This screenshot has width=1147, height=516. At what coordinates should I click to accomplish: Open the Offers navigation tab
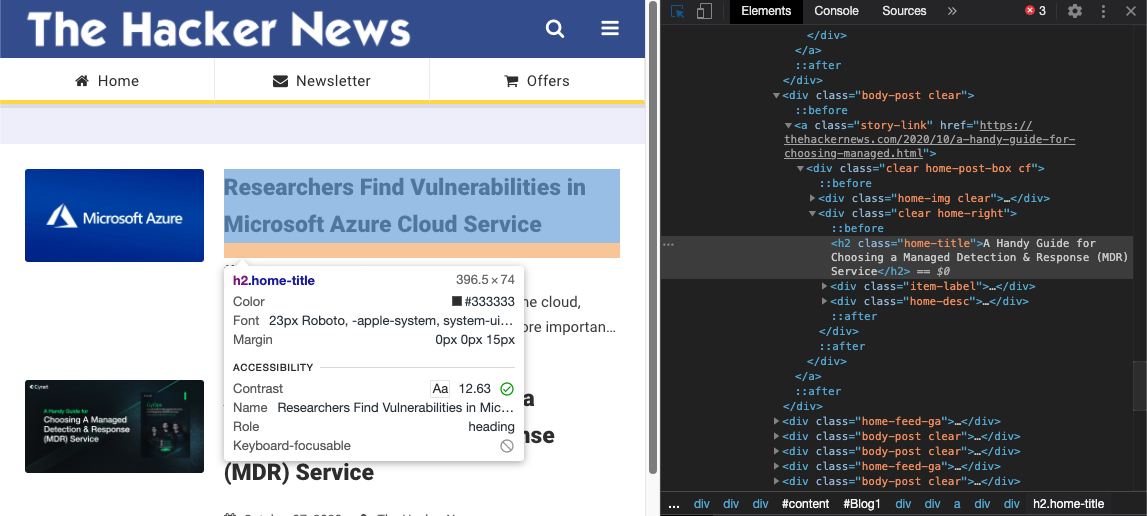tap(537, 81)
